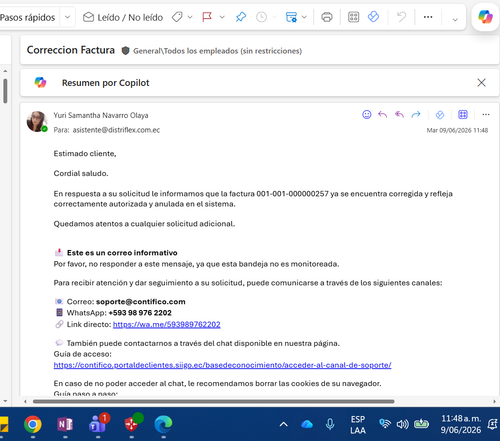Click the horizontal scrollbar thumb at the bottom
Viewport: 500px width, 441px height.
point(213,401)
